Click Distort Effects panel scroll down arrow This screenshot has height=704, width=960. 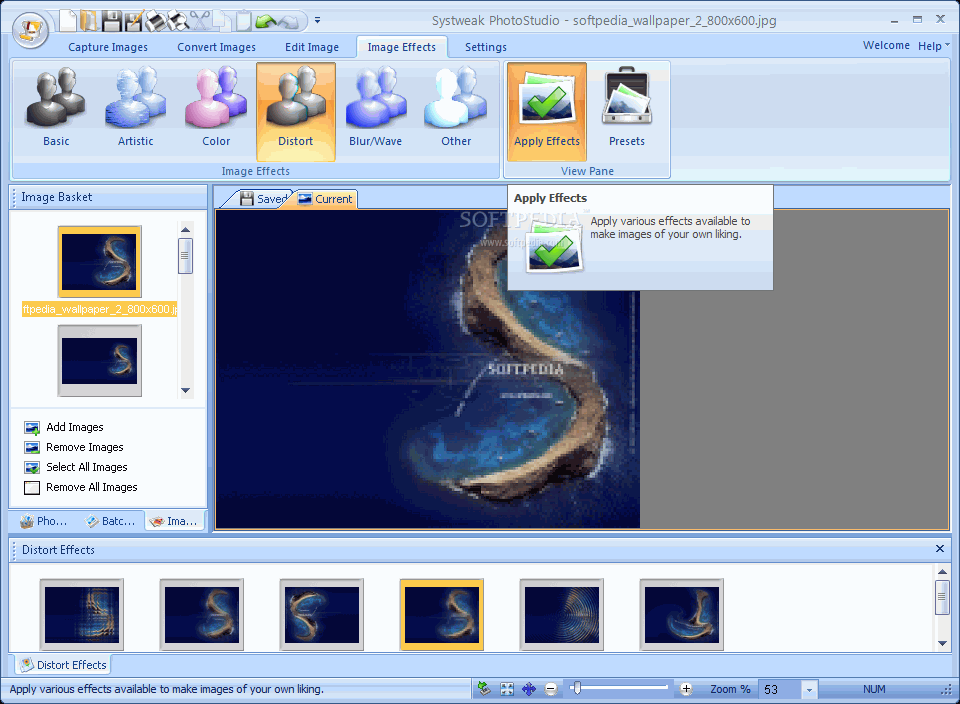pyautogui.click(x=942, y=643)
